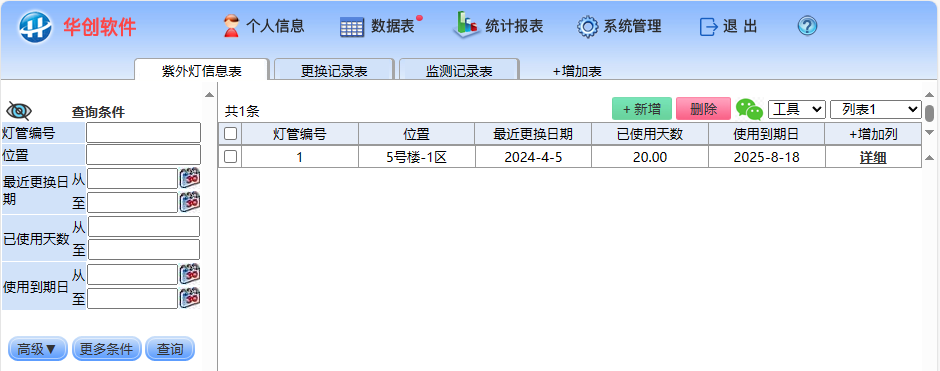The height and width of the screenshot is (371, 940).
Task: Sort by 位置 column header
Action: point(417,134)
